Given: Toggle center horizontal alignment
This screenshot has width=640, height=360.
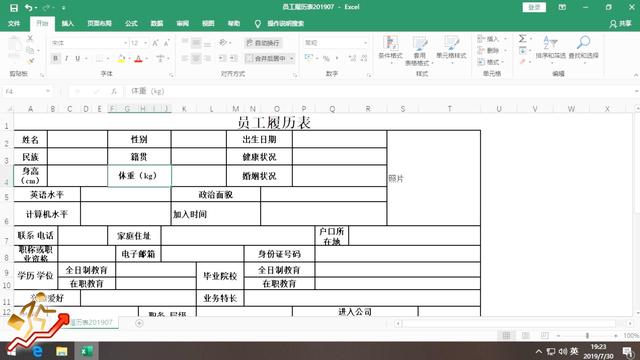Looking at the screenshot, I should point(196,58).
